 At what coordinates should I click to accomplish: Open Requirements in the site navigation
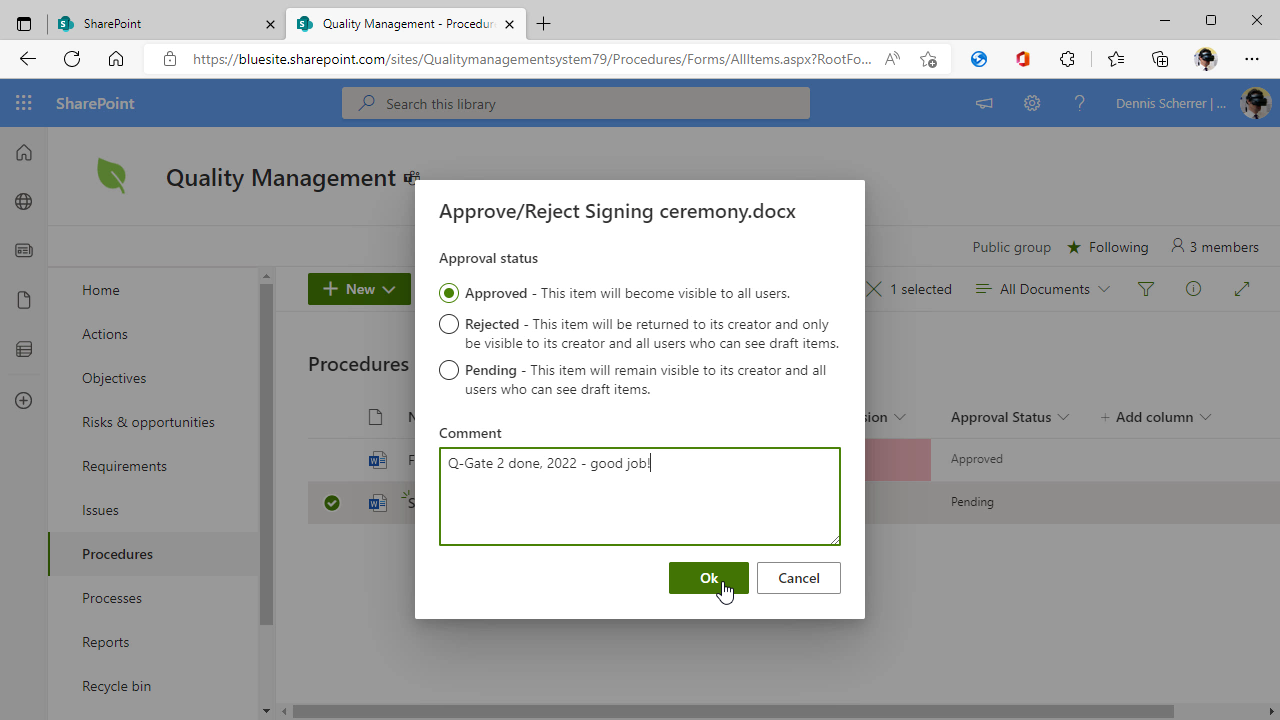coord(124,466)
